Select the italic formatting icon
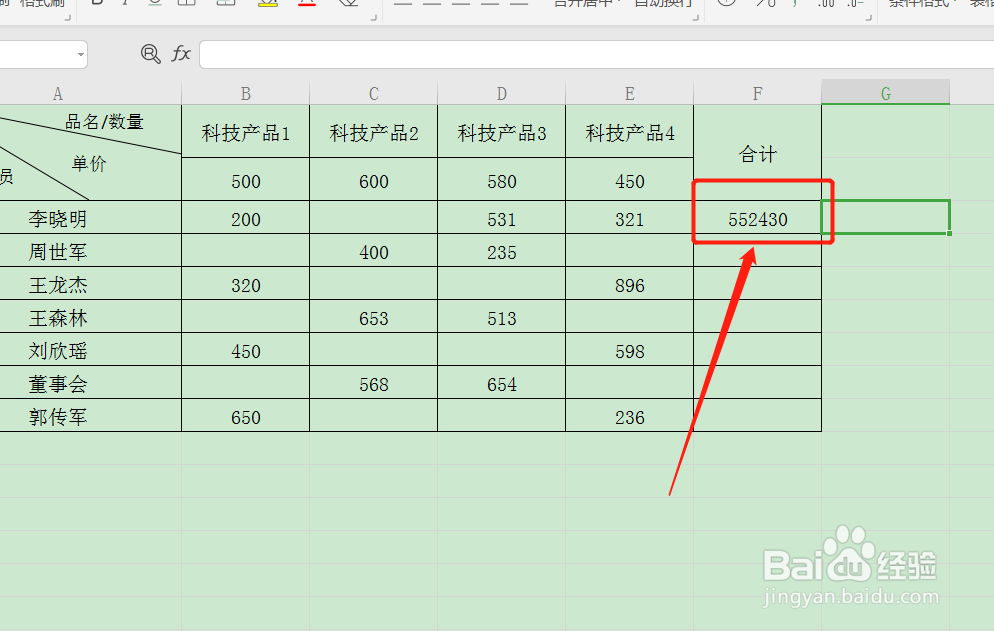This screenshot has height=631, width=994. [124, 4]
